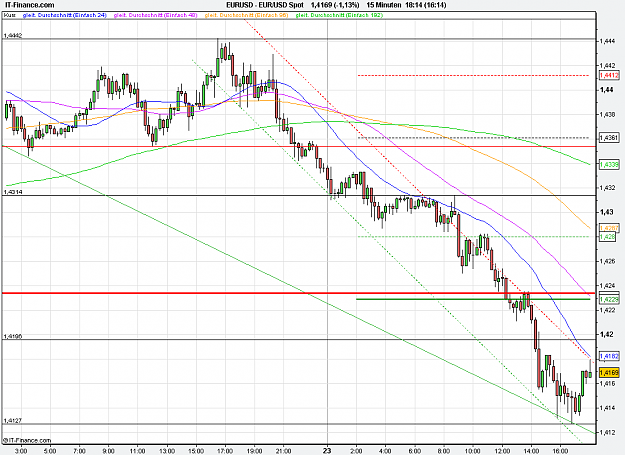Click the day 23 marker on time axis

click(327, 451)
